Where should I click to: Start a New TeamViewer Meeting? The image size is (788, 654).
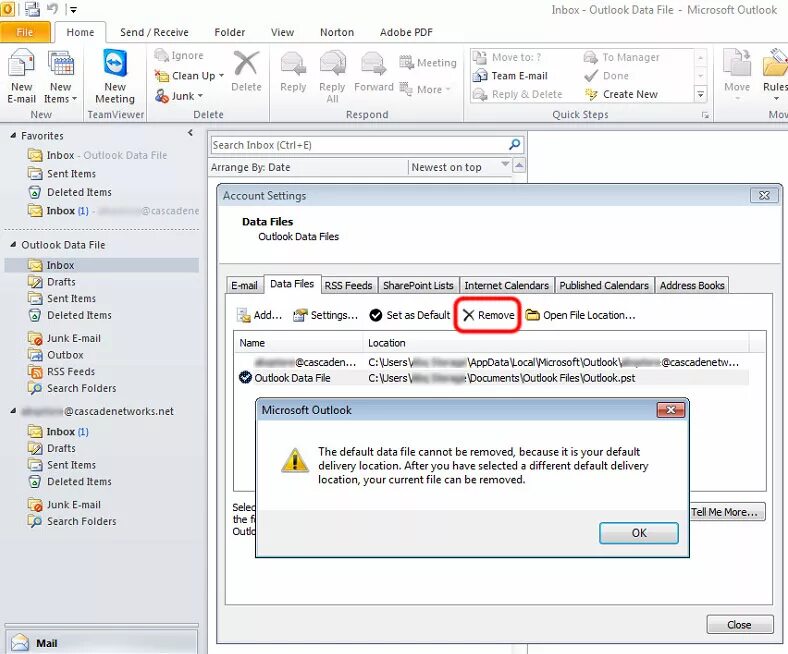coord(115,77)
